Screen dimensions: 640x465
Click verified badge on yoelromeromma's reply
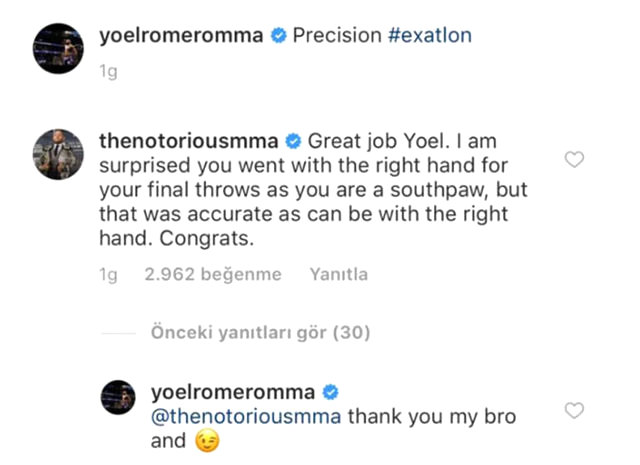(x=327, y=391)
